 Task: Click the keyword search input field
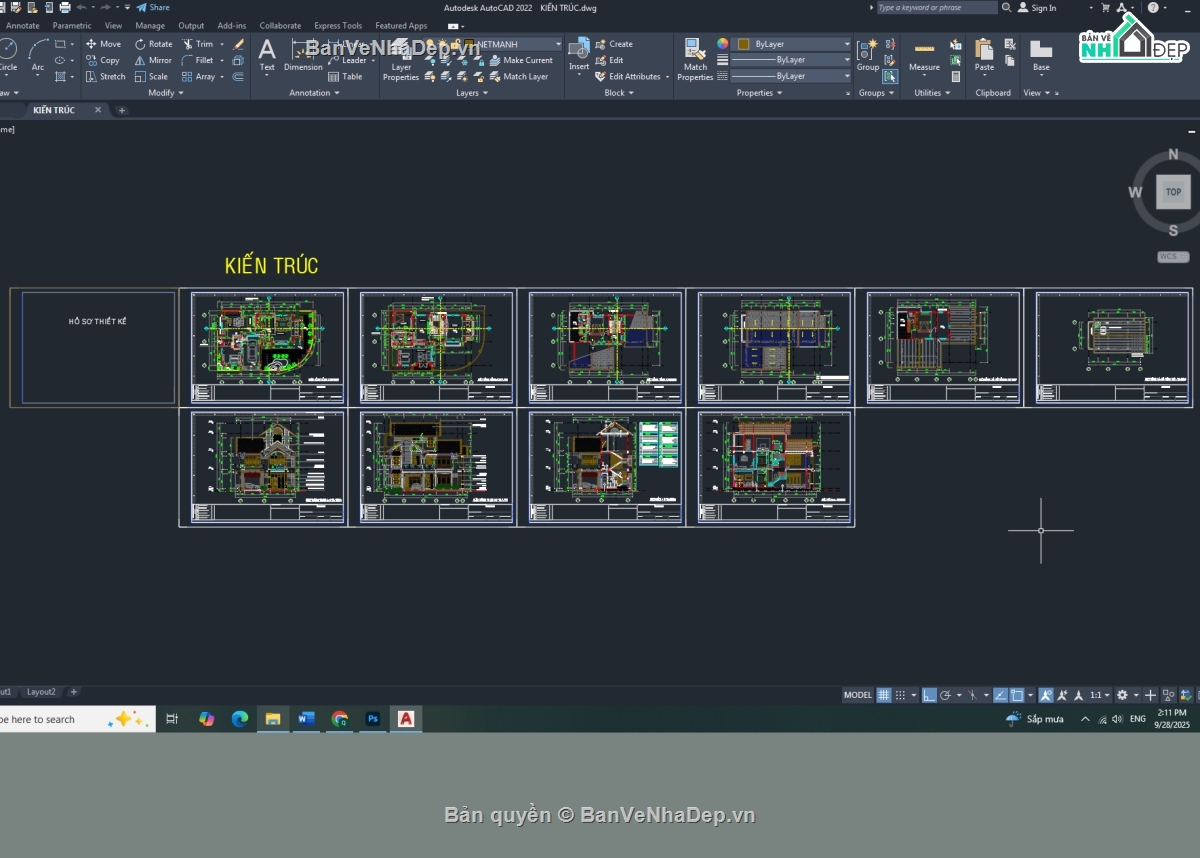tap(936, 8)
